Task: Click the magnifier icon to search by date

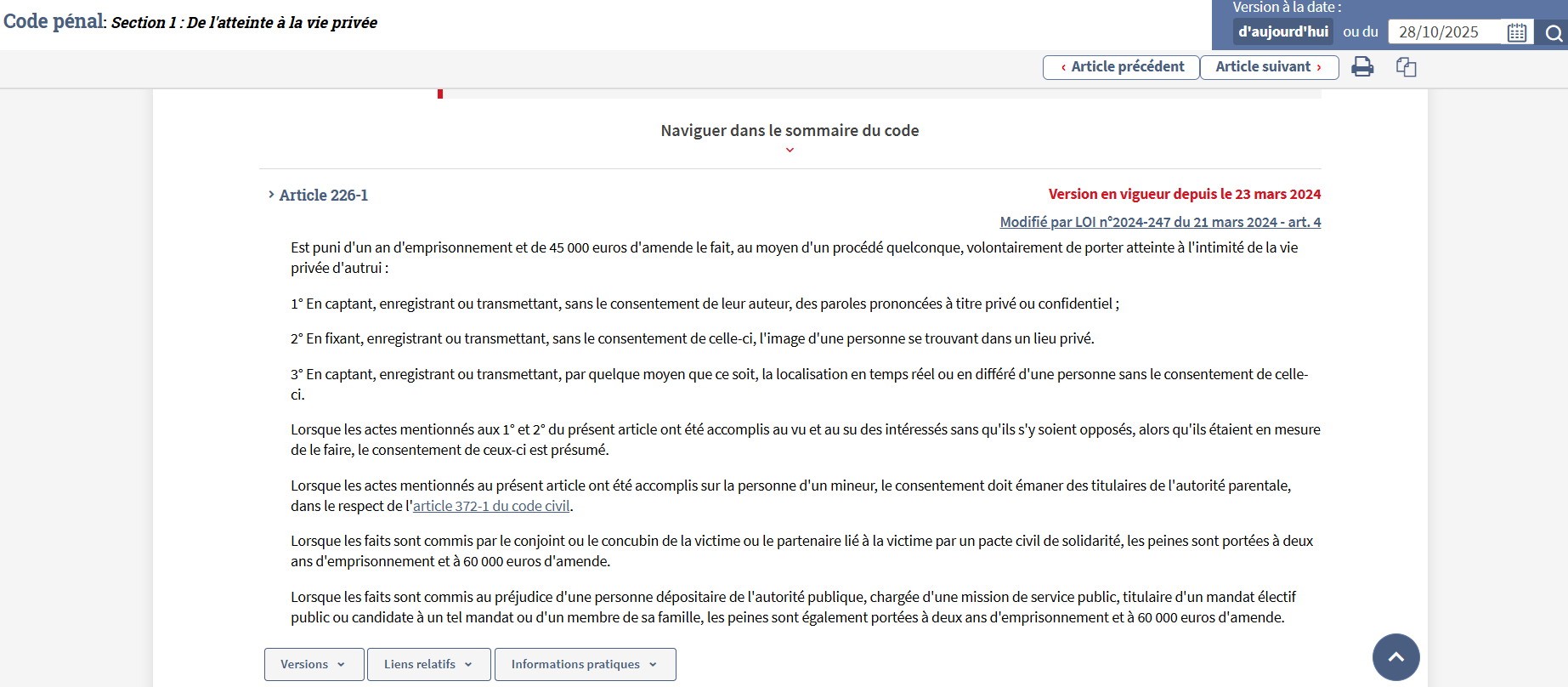Action: 1554,33
